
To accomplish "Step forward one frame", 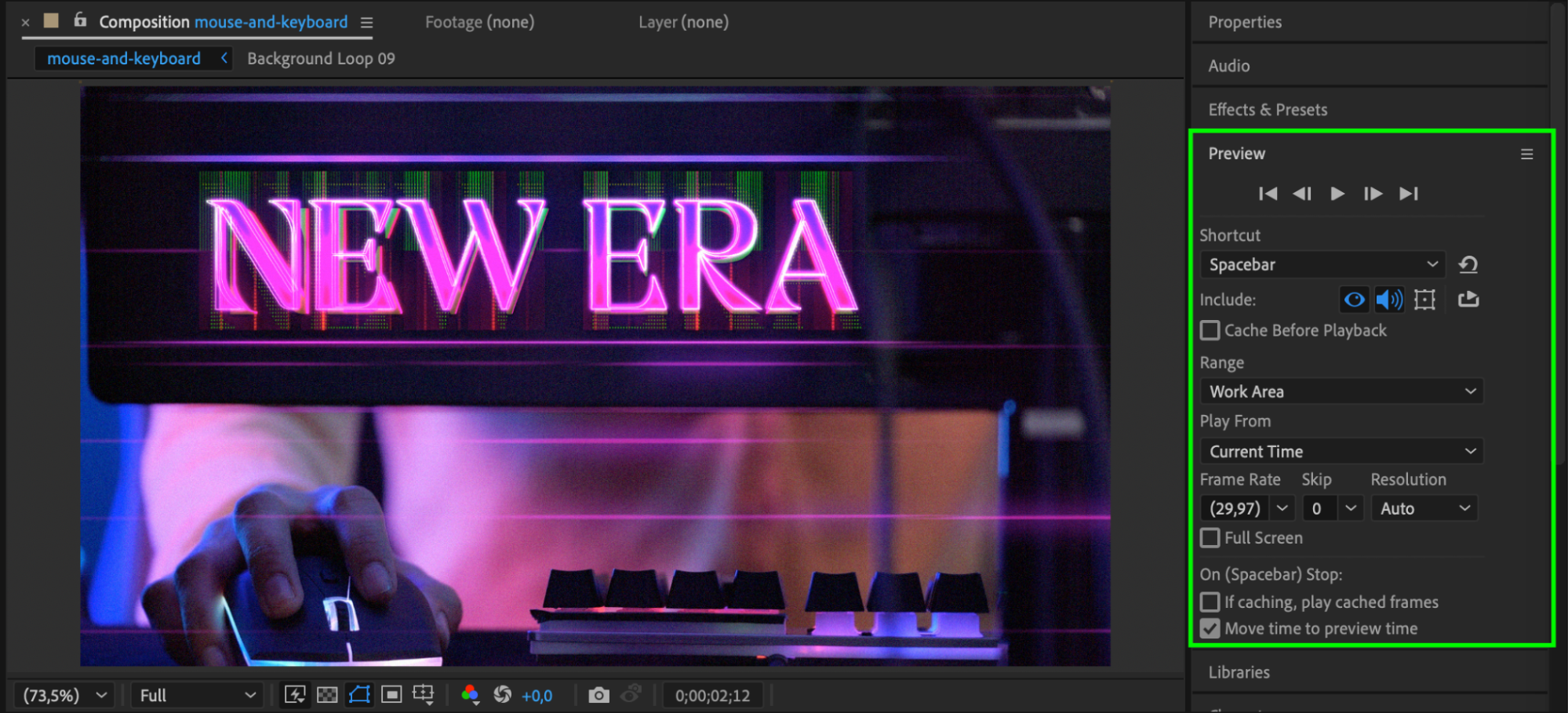I will pyautogui.click(x=1373, y=194).
